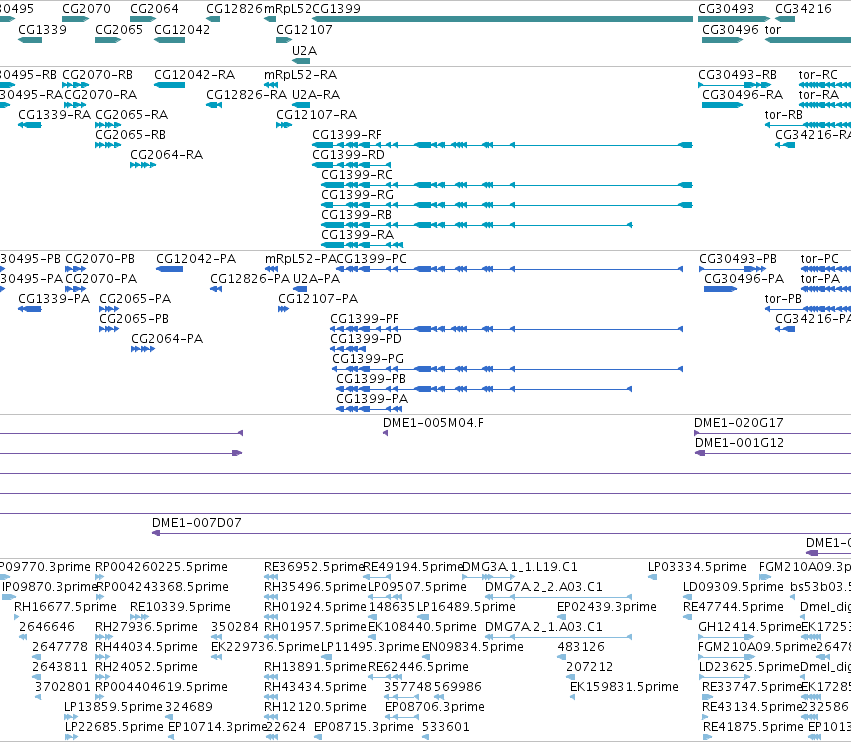Click the U2A gene label
This screenshot has height=742, width=851.
(x=304, y=50)
